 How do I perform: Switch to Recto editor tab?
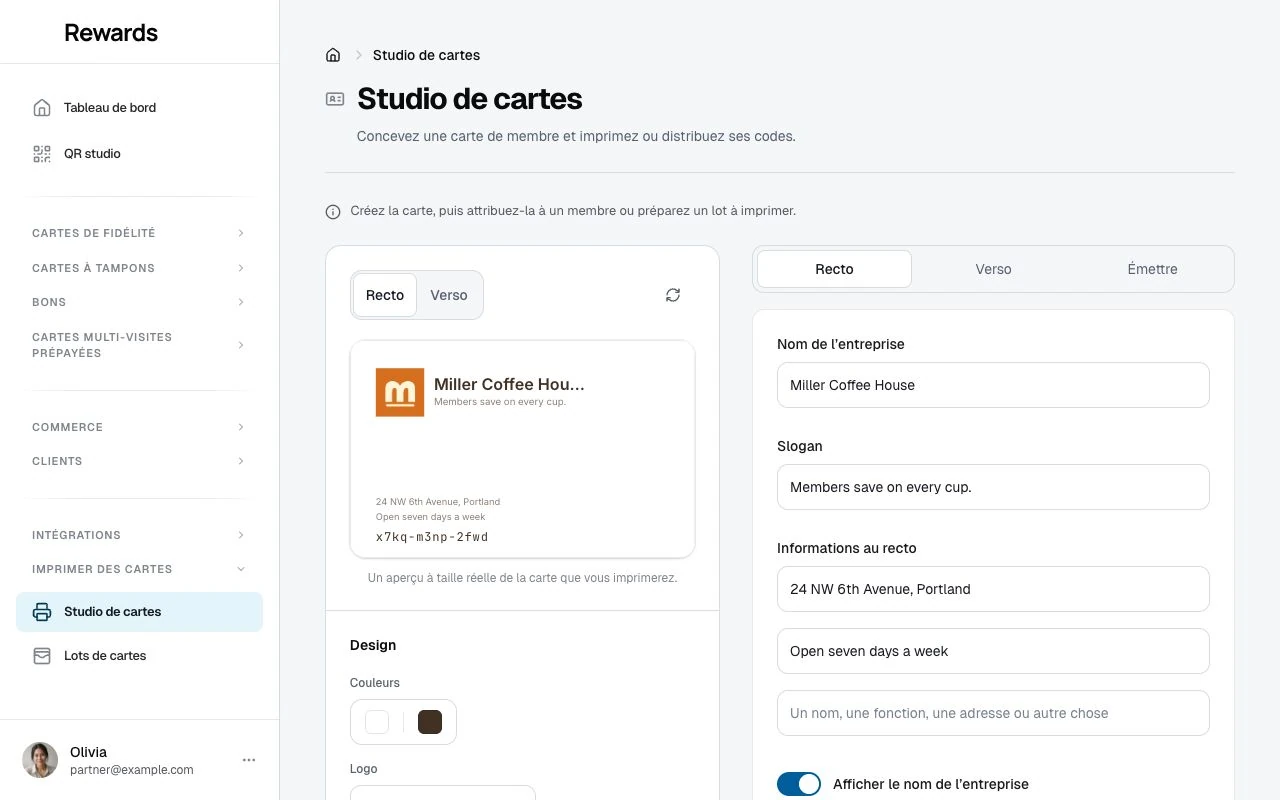[x=834, y=269]
